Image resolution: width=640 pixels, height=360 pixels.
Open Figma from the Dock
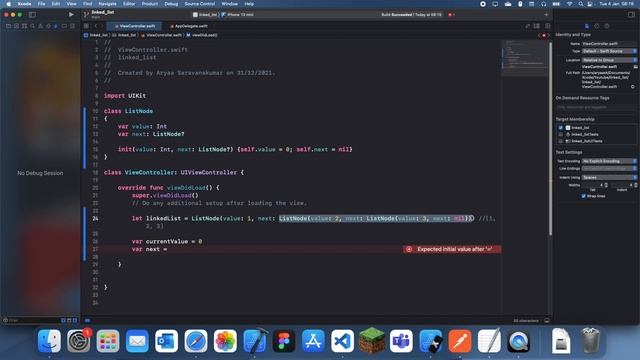284,341
